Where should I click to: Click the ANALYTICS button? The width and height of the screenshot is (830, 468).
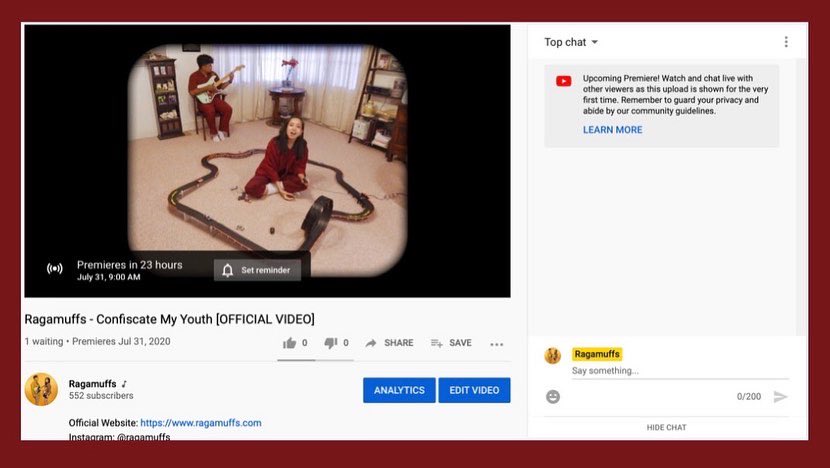(399, 390)
